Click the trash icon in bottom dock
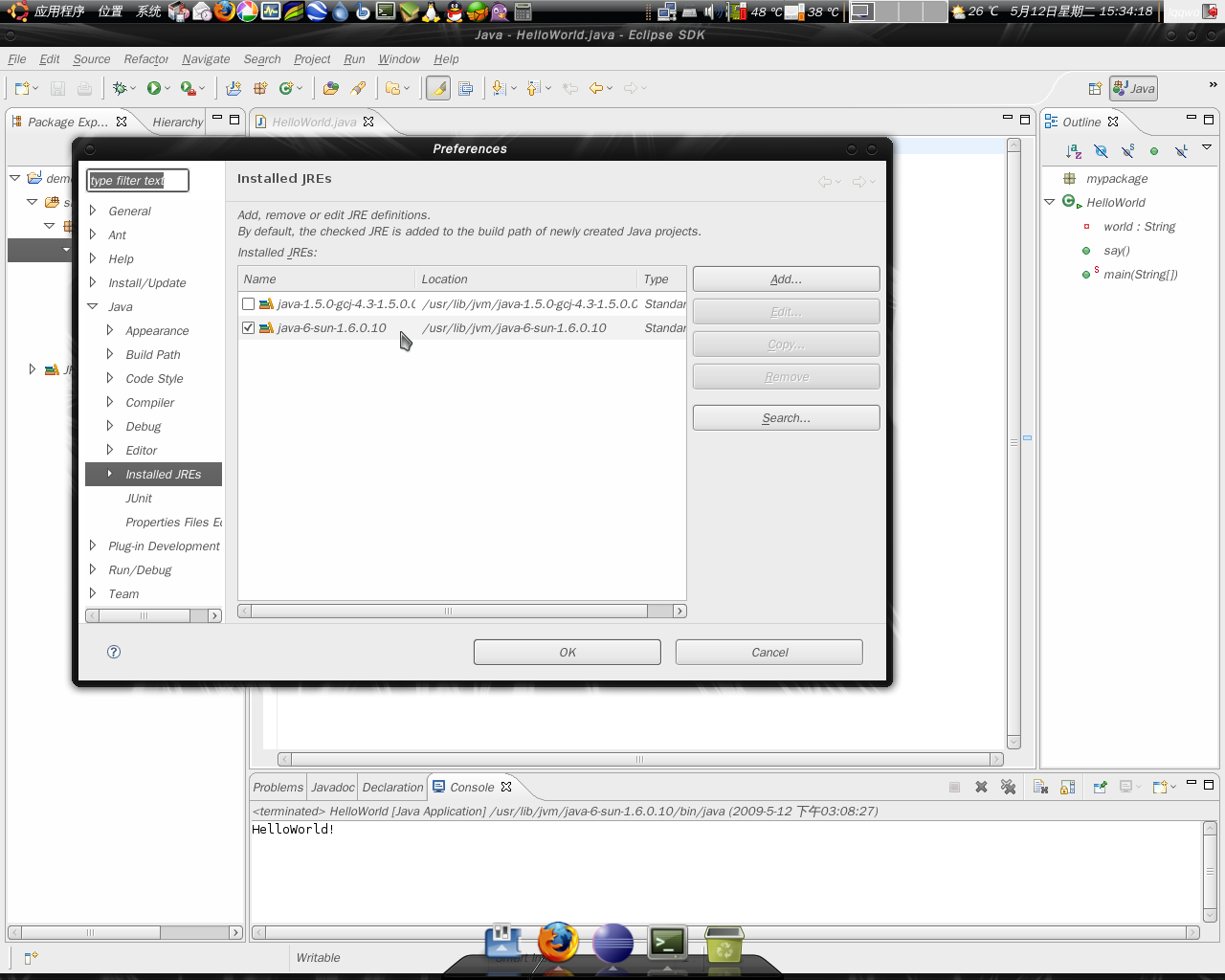Screen dimensions: 1225x980 point(724,944)
